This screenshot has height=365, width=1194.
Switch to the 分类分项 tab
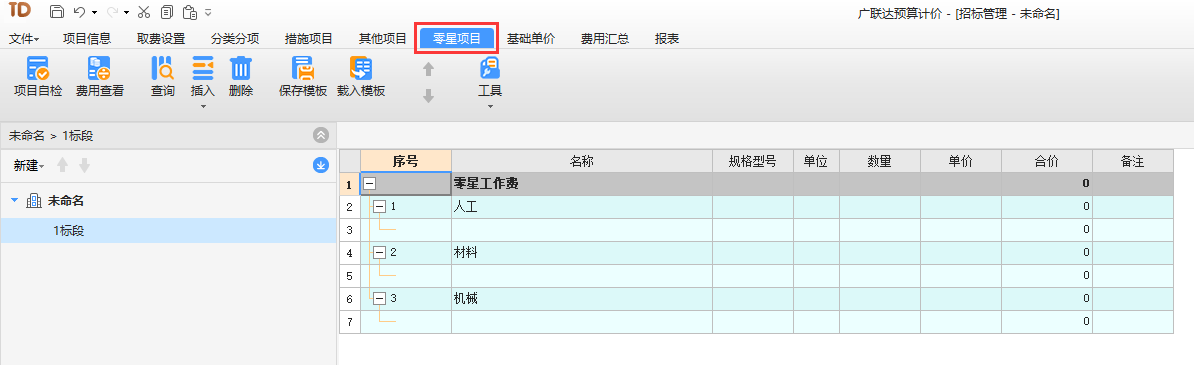235,39
